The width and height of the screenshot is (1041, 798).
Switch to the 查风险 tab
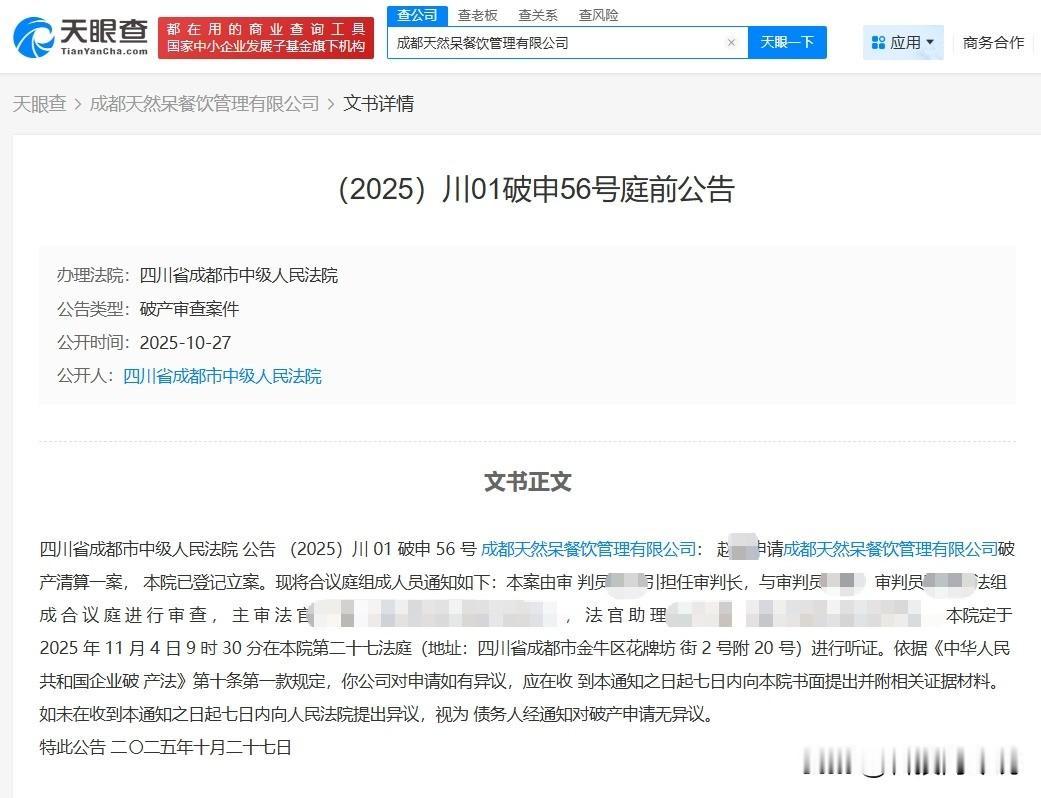point(598,15)
